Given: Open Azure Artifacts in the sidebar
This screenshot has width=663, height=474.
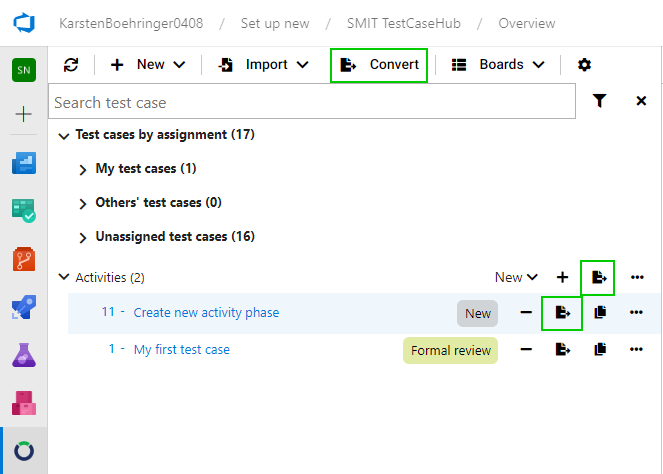Looking at the screenshot, I should pyautogui.click(x=24, y=403).
